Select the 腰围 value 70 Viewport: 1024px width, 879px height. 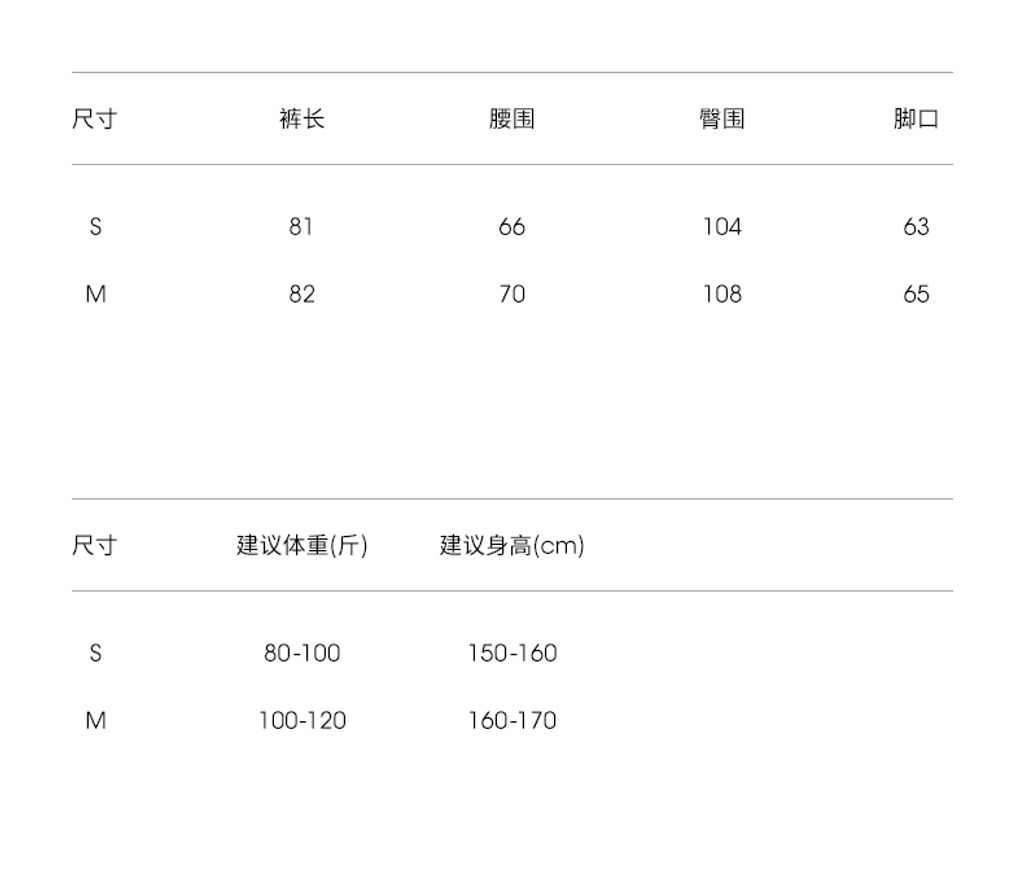(512, 294)
